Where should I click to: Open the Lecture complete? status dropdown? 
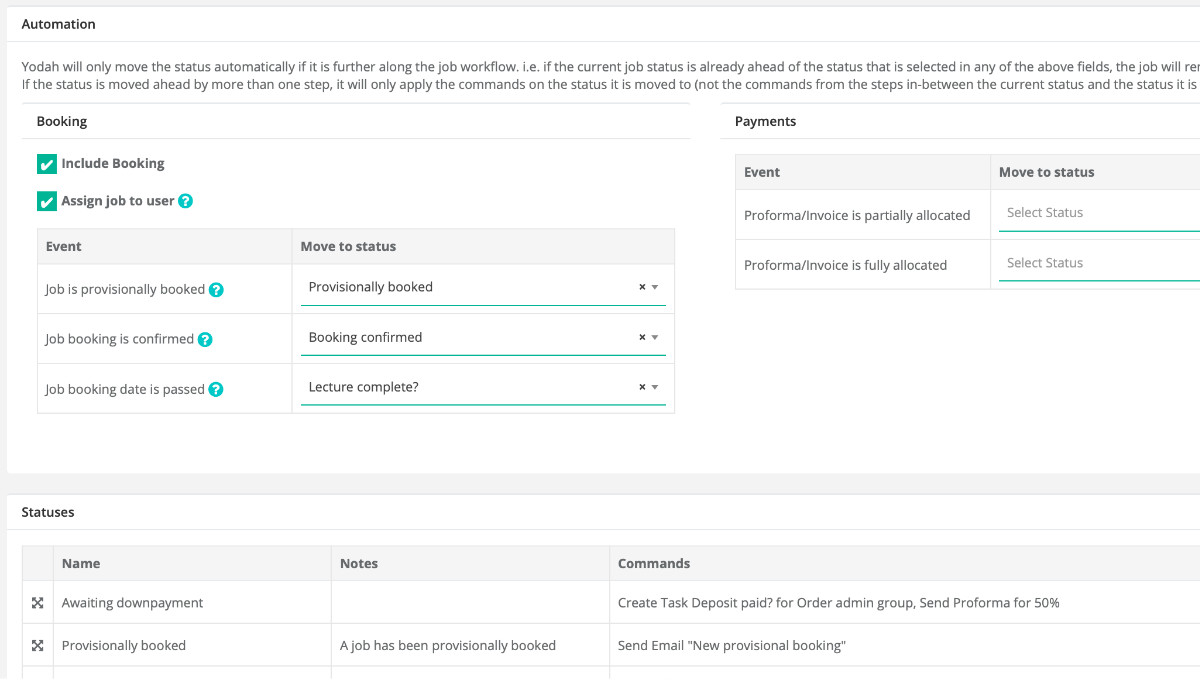coord(655,387)
